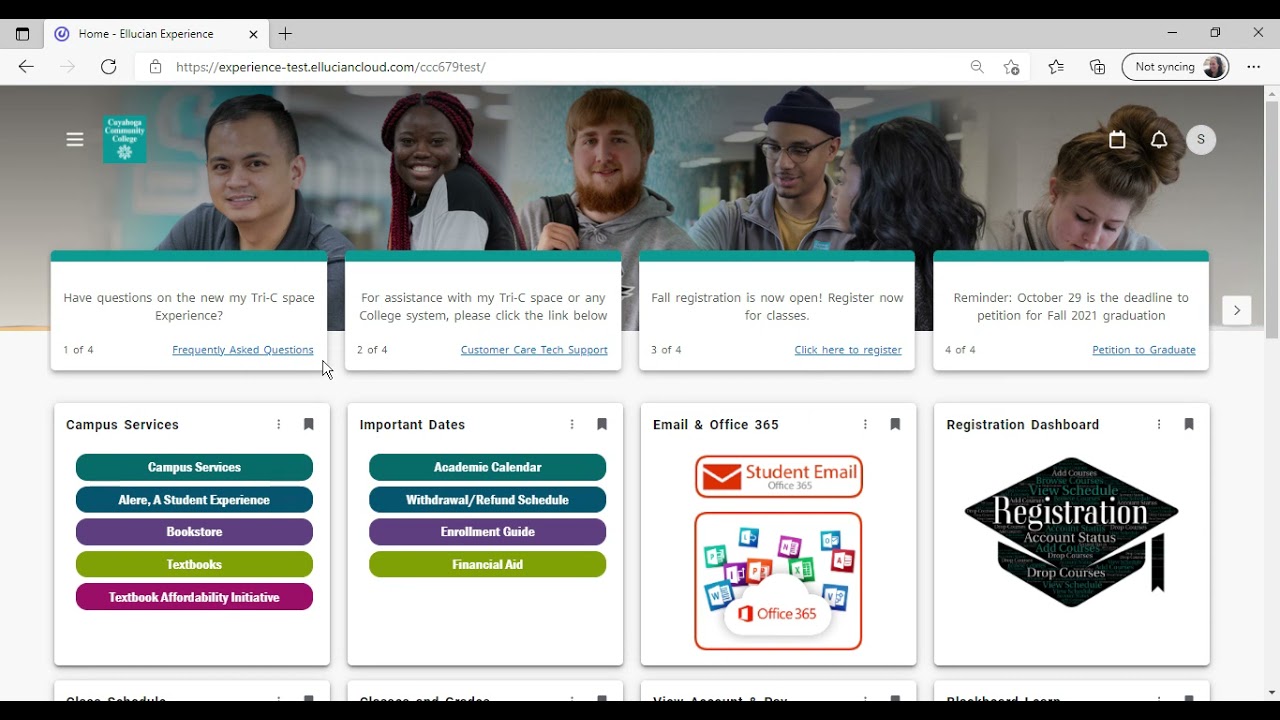View Withdrawal/Refund Schedule
The width and height of the screenshot is (1280, 720).
[488, 500]
